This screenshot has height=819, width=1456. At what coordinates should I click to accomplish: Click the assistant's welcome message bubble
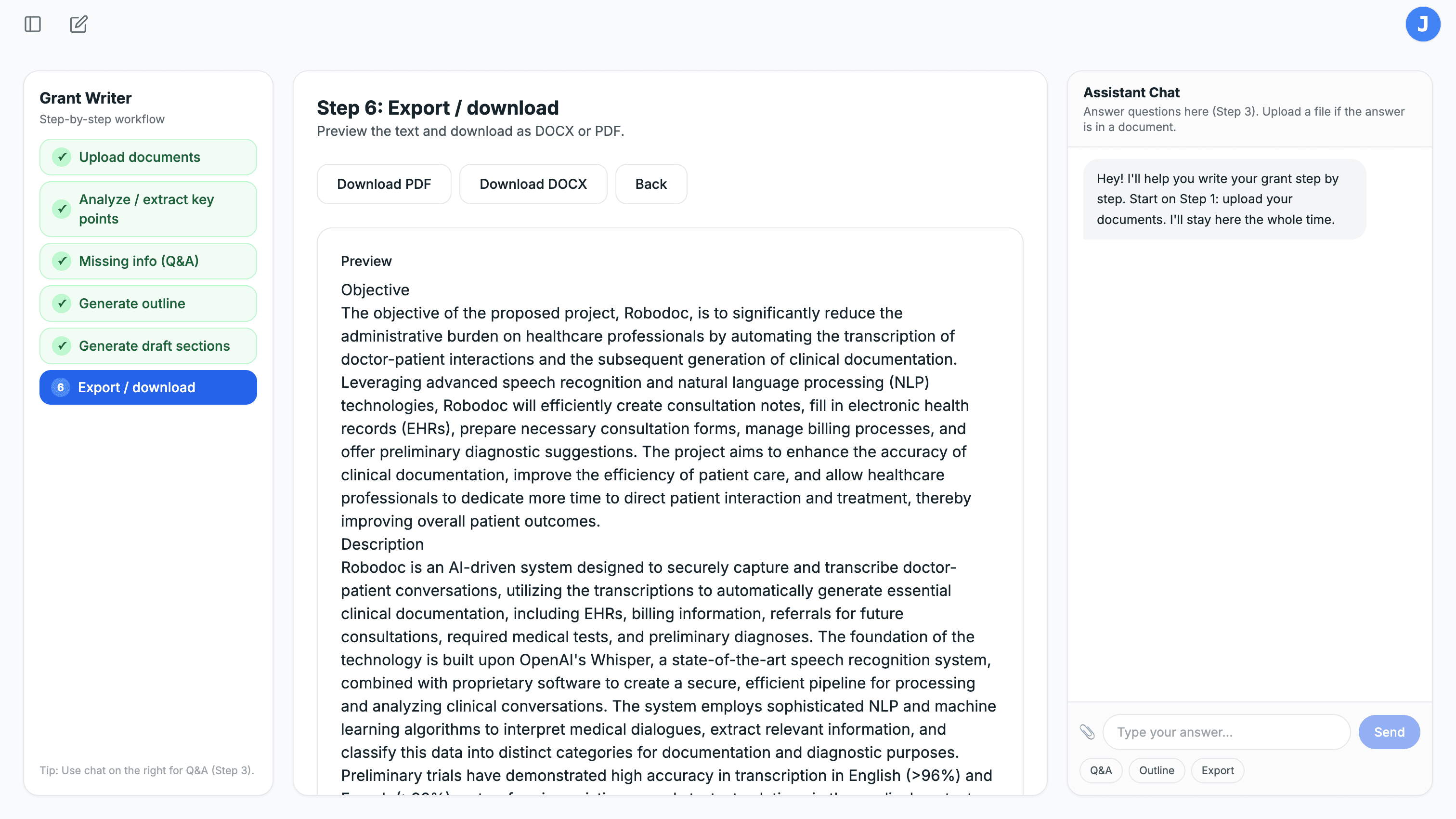coord(1224,198)
